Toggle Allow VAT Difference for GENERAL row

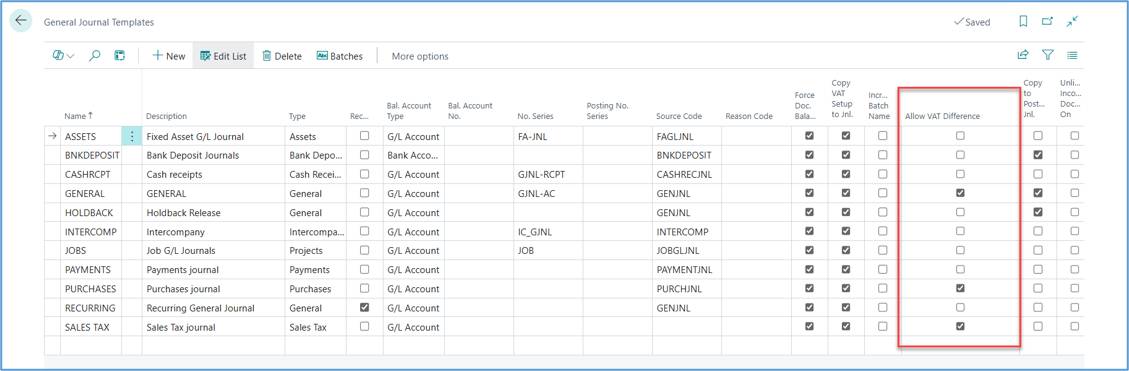click(960, 193)
